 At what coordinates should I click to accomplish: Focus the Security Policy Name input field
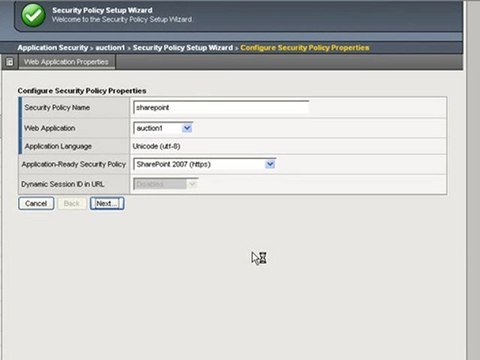tap(221, 108)
